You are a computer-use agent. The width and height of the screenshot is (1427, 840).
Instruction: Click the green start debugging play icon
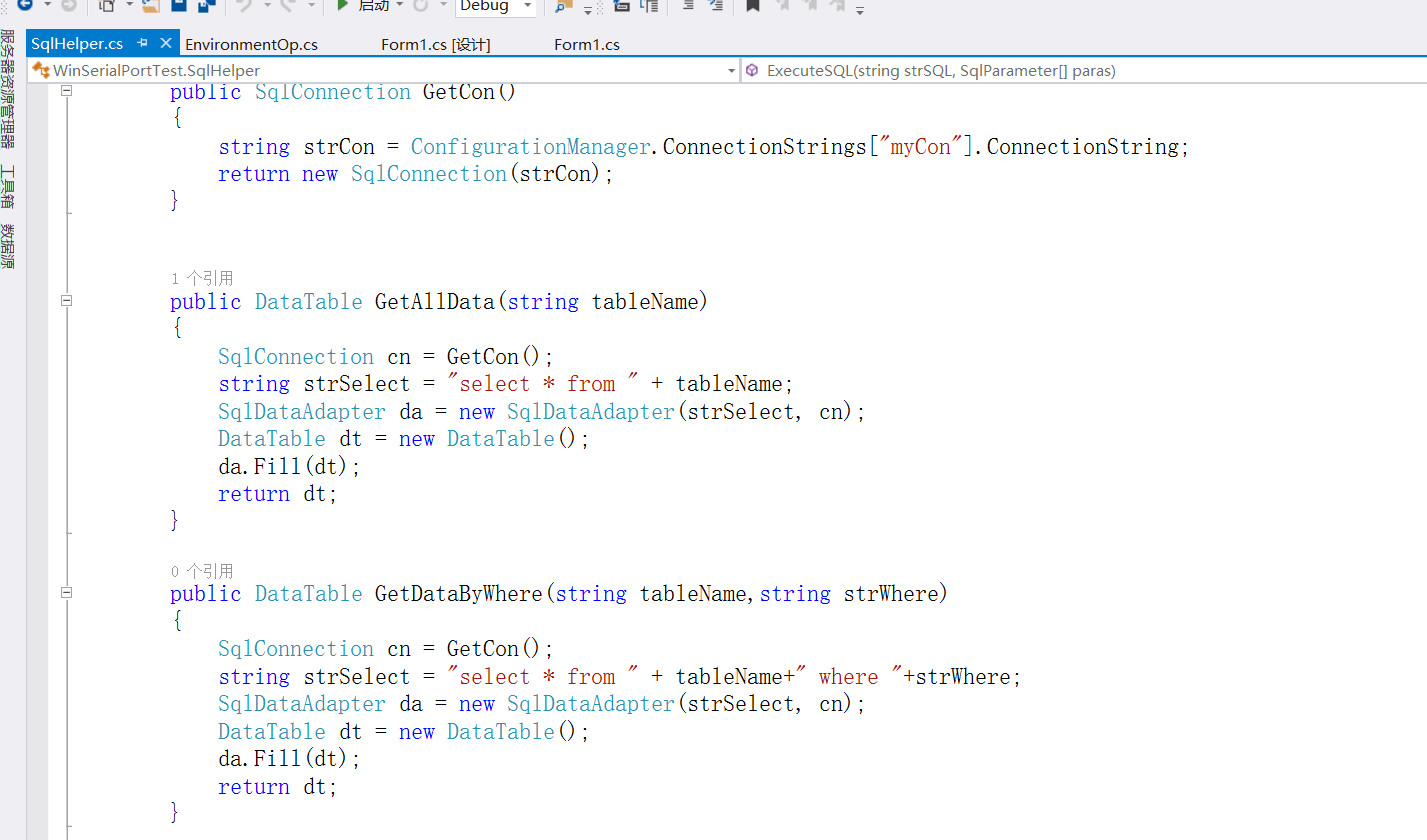point(342,5)
